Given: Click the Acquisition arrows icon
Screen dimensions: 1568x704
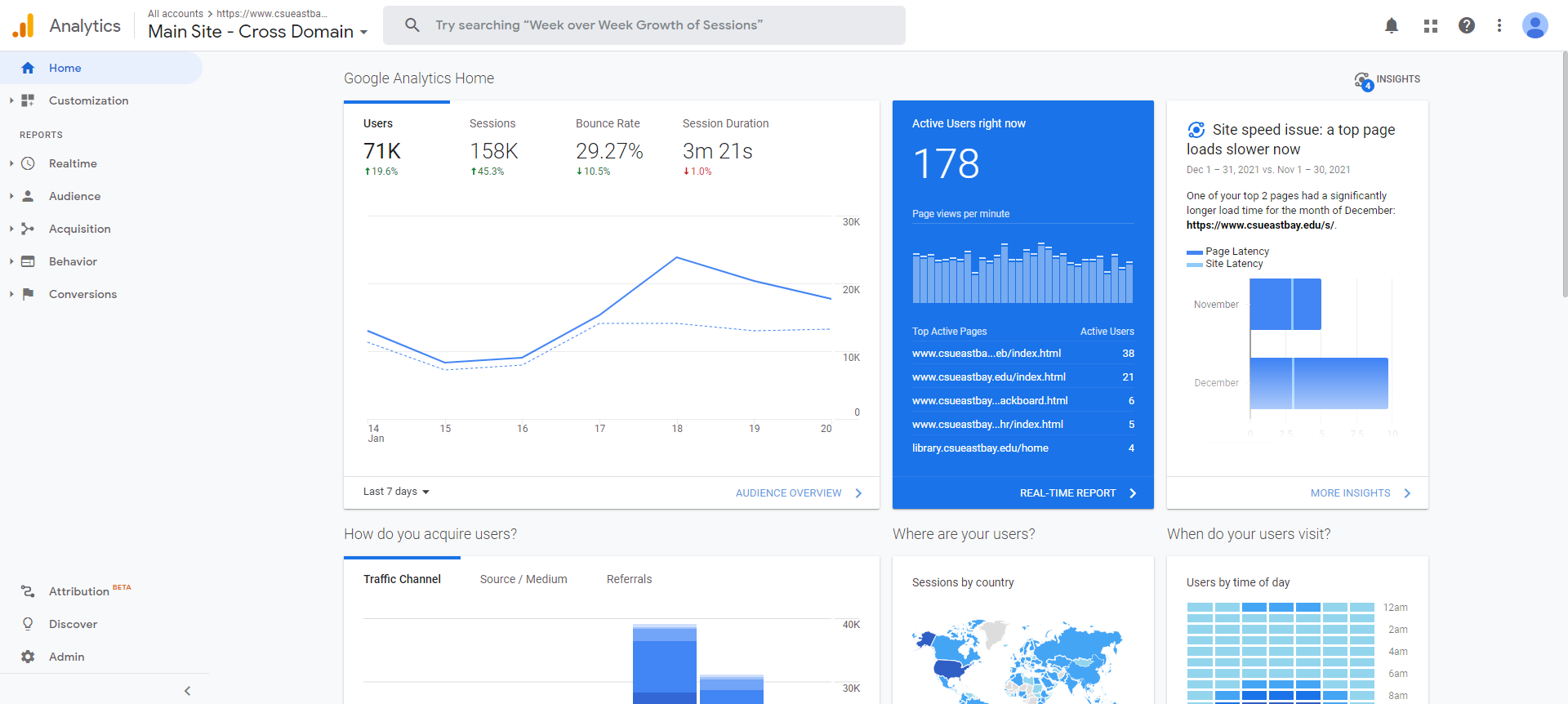Looking at the screenshot, I should pos(28,229).
